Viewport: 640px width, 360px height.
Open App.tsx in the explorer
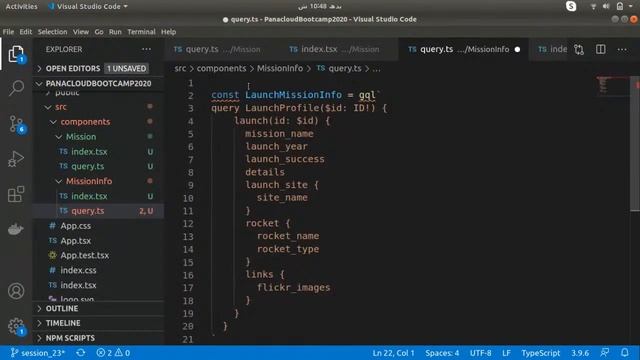click(x=98, y=241)
